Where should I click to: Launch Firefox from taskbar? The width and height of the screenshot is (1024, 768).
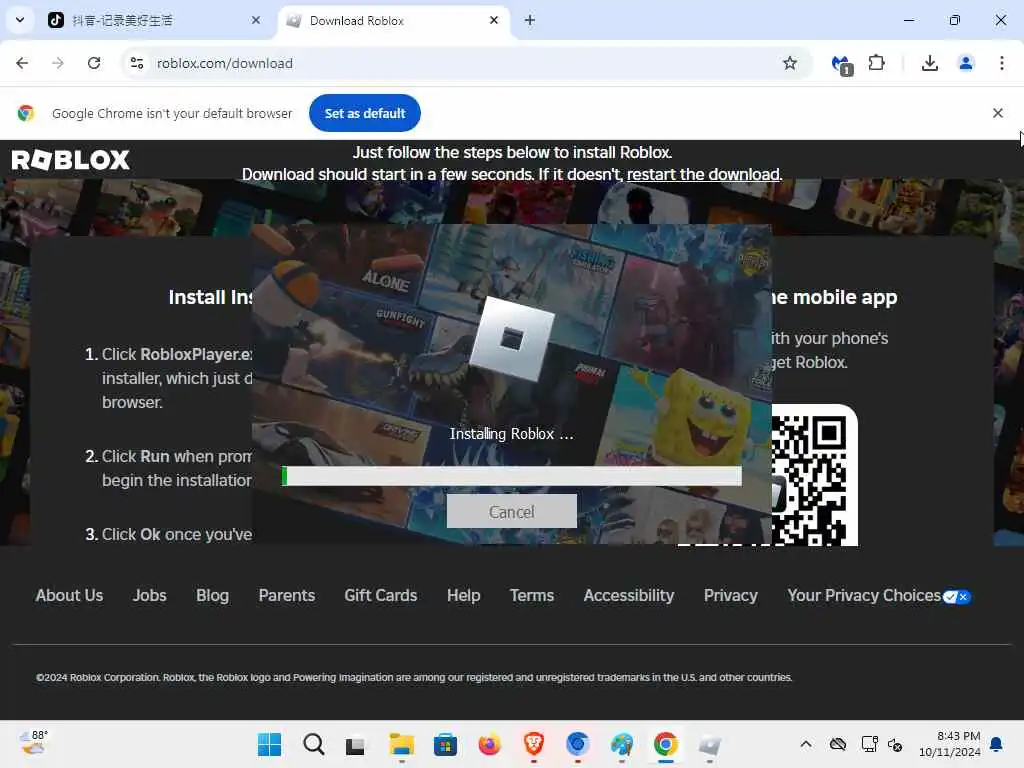click(490, 744)
